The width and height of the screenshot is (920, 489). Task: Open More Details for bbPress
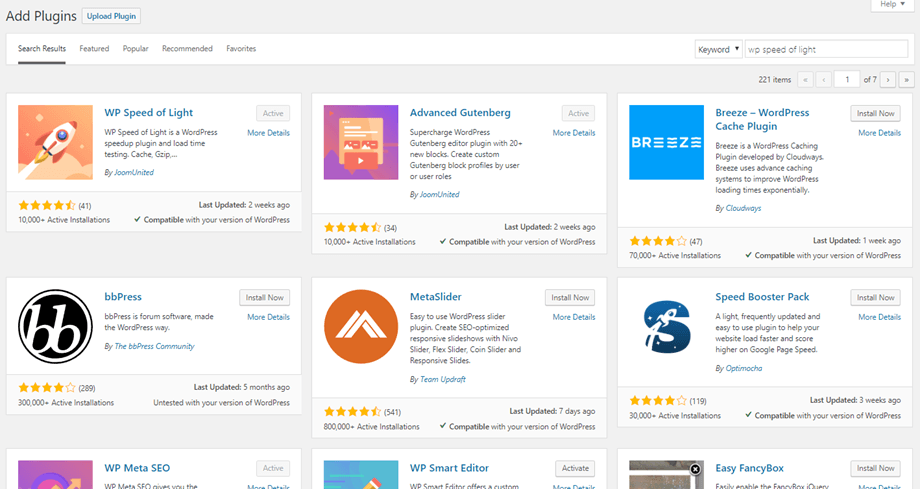[268, 317]
